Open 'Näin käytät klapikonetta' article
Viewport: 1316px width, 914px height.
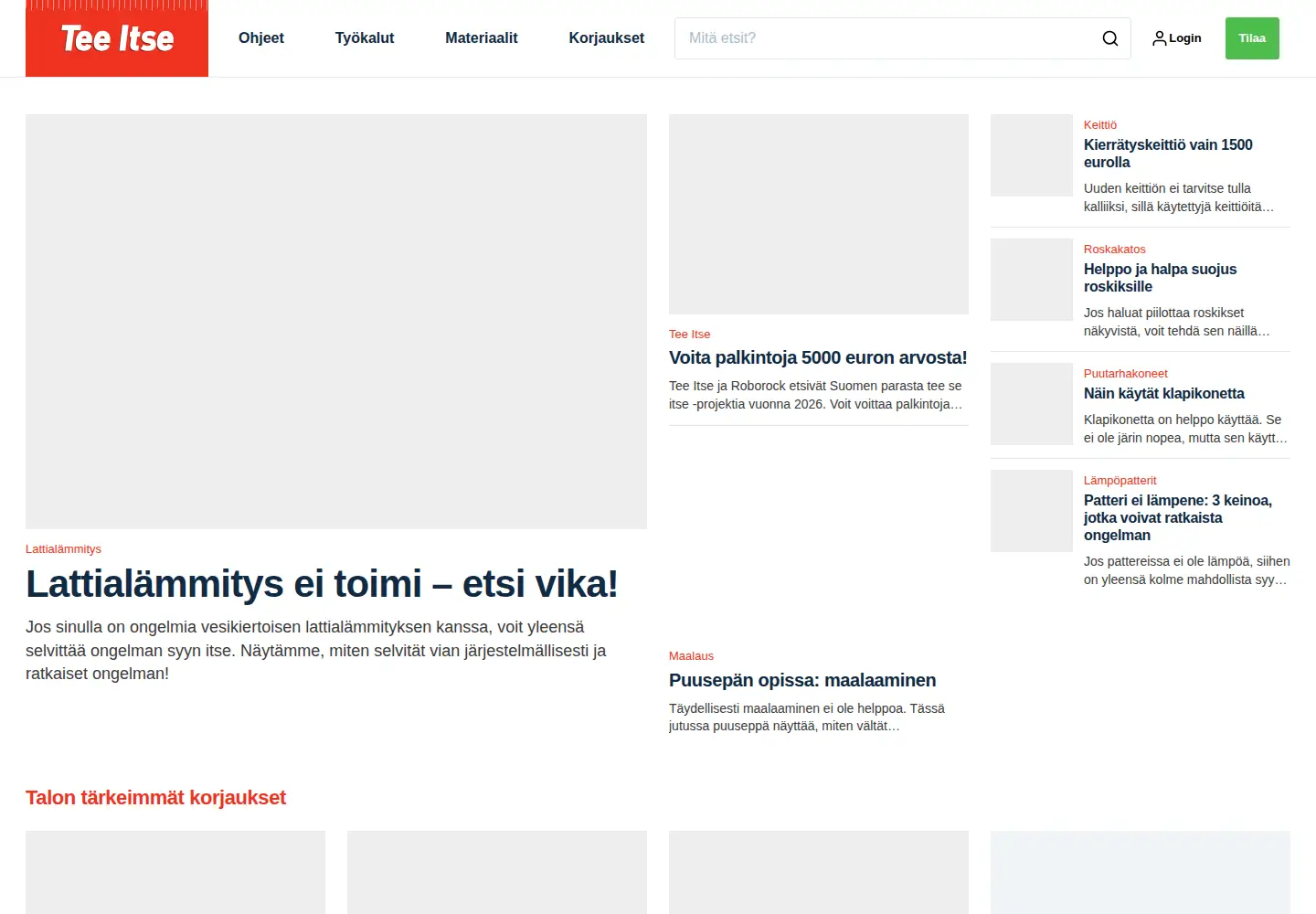(x=1164, y=394)
